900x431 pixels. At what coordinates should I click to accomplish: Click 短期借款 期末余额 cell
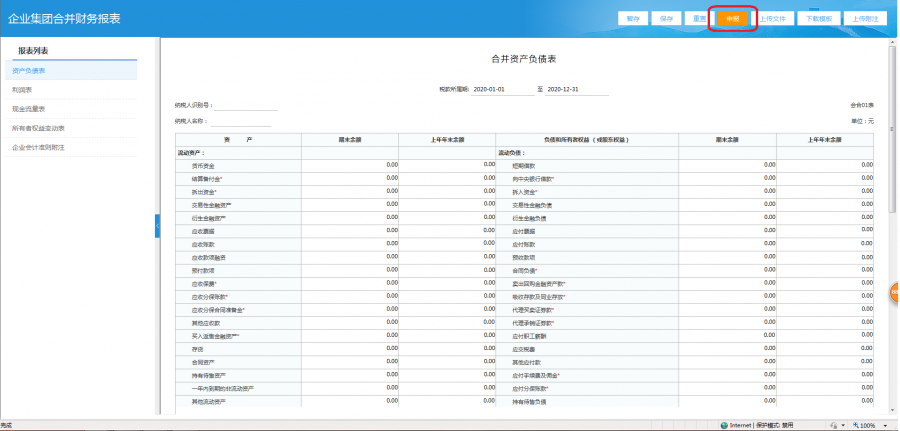(x=727, y=166)
